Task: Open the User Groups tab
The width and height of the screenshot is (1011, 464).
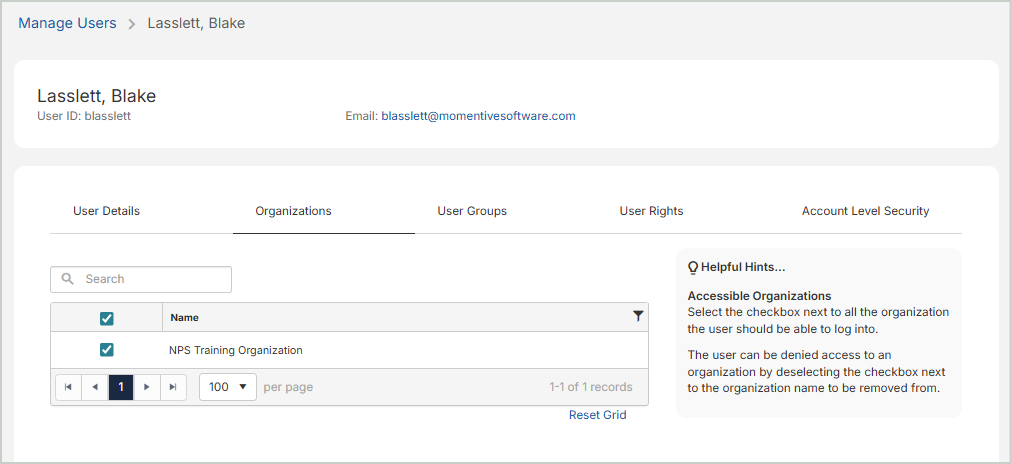Action: coord(472,211)
